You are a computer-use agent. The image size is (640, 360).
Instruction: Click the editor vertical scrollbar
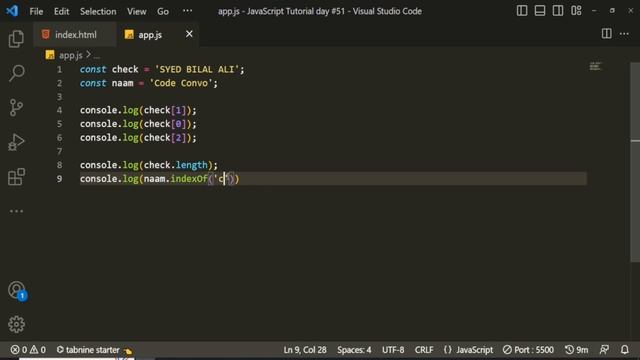635,162
